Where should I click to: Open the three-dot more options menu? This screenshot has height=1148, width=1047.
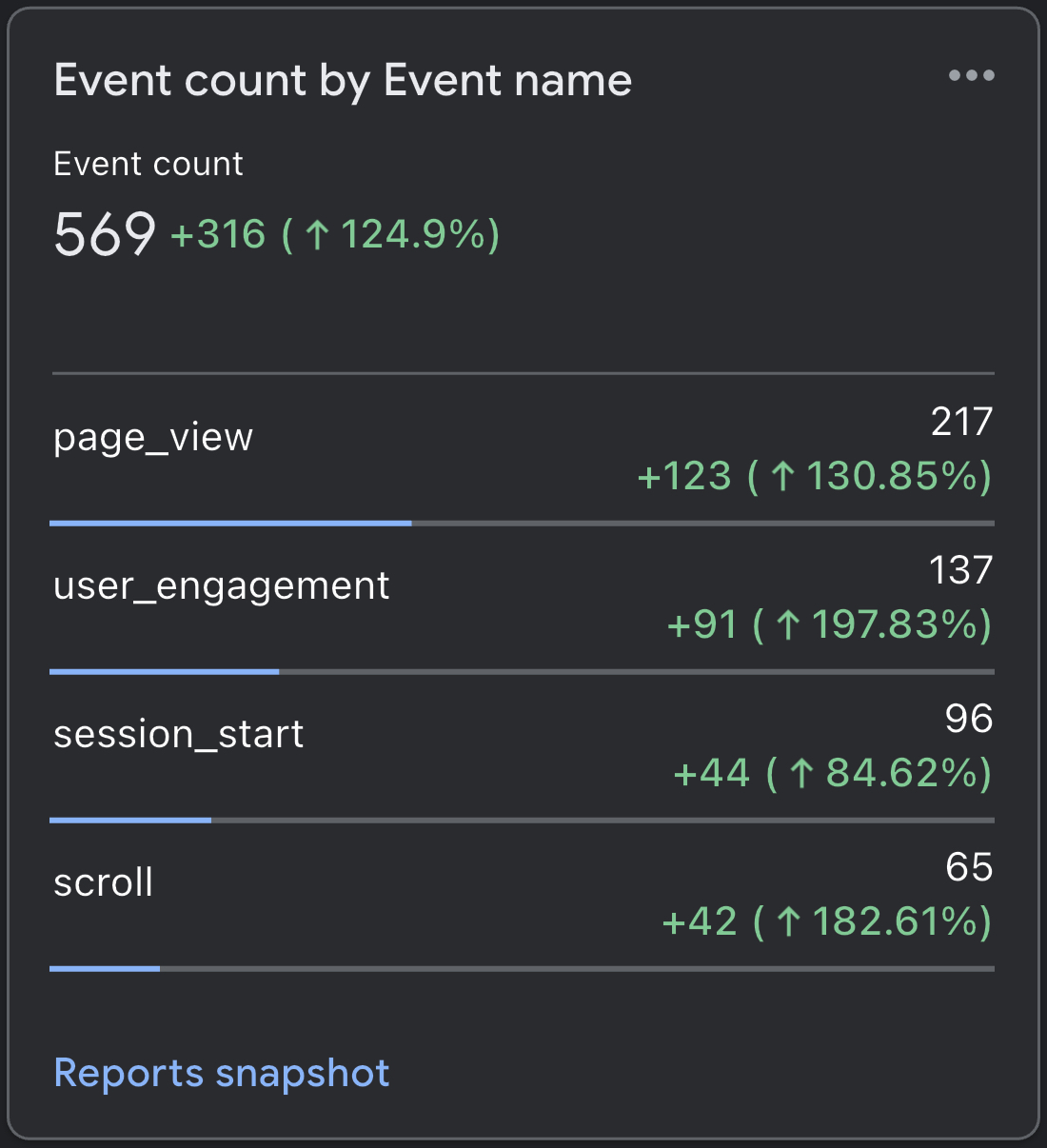click(971, 76)
